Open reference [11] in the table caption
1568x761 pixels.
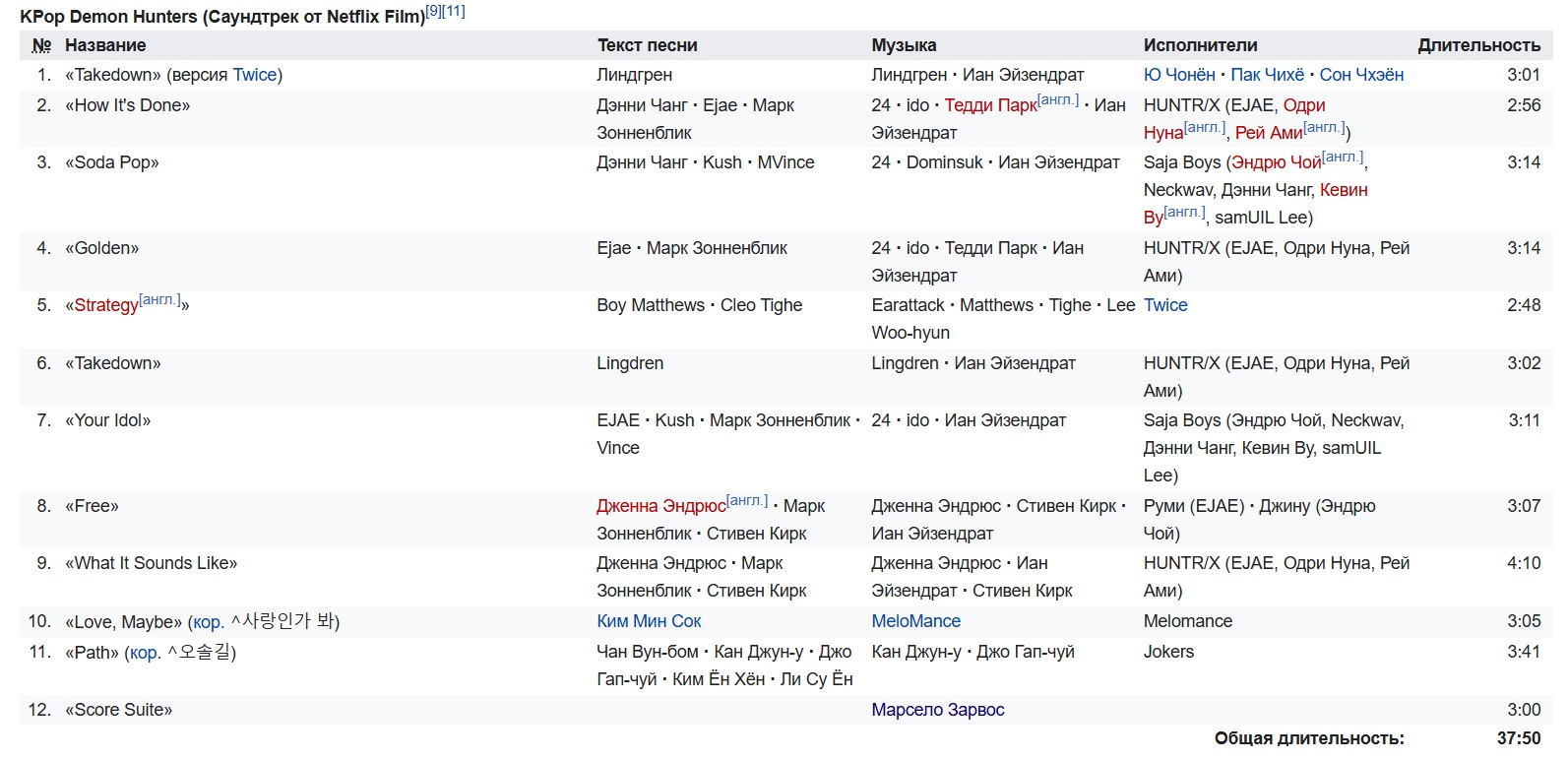coord(455,11)
